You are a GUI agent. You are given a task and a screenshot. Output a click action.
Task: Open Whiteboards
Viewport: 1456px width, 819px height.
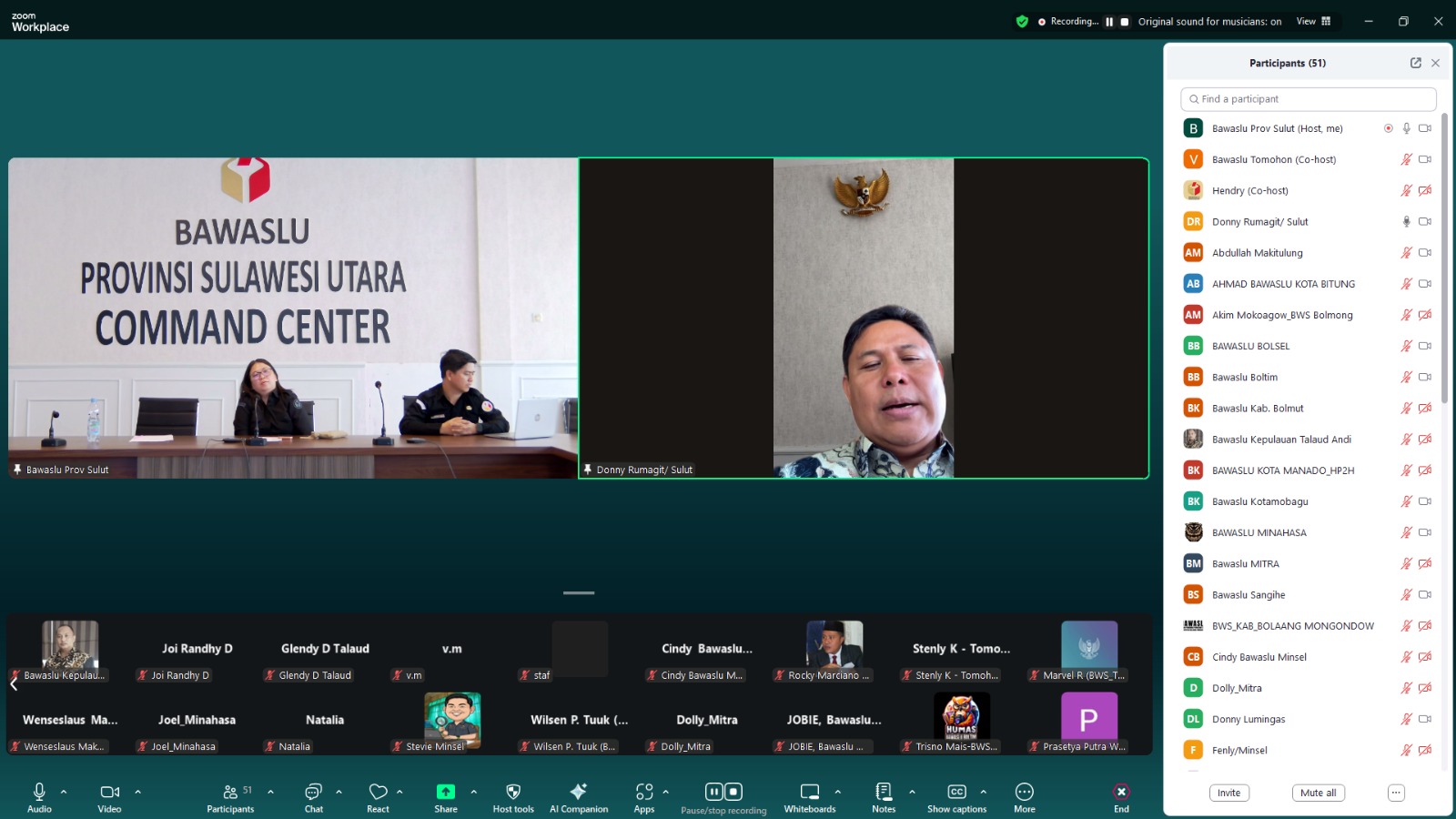pos(810,797)
